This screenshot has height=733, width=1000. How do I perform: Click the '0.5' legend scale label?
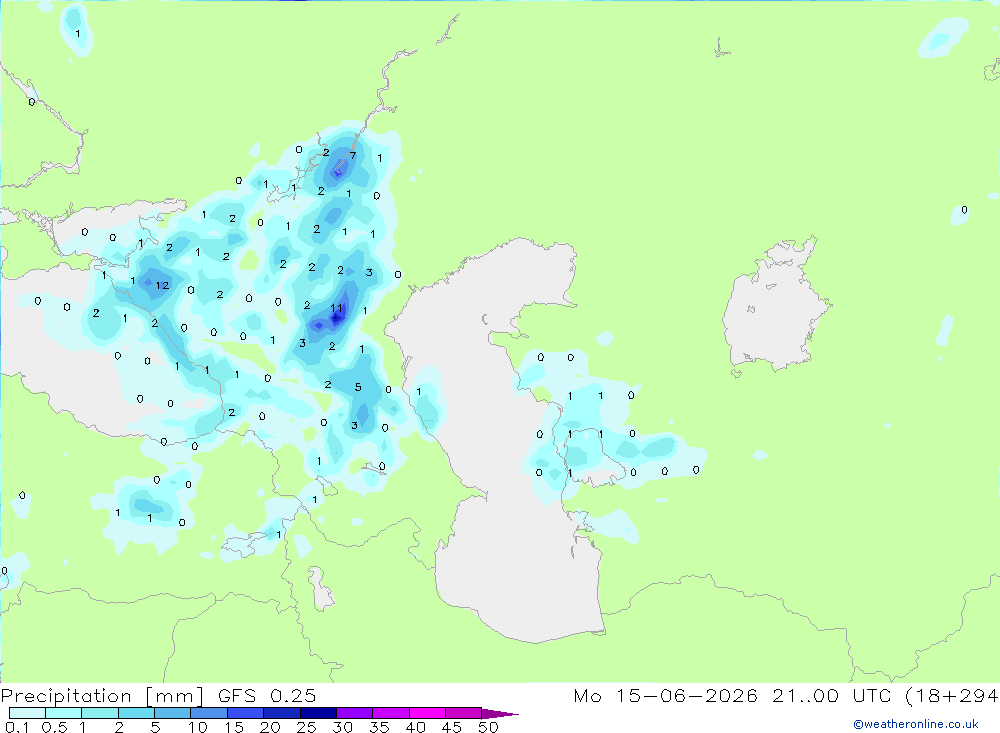click(x=54, y=727)
